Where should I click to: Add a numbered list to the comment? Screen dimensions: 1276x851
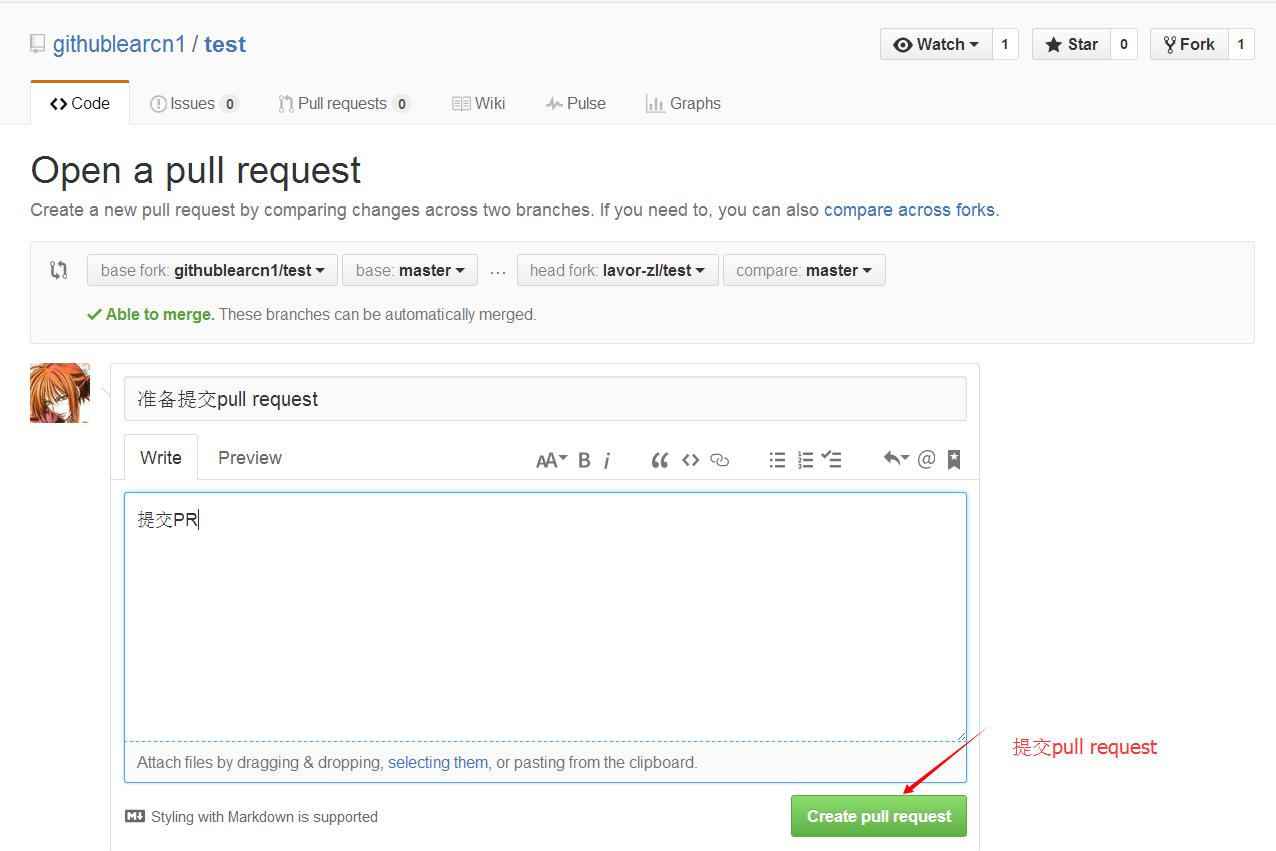click(x=805, y=459)
